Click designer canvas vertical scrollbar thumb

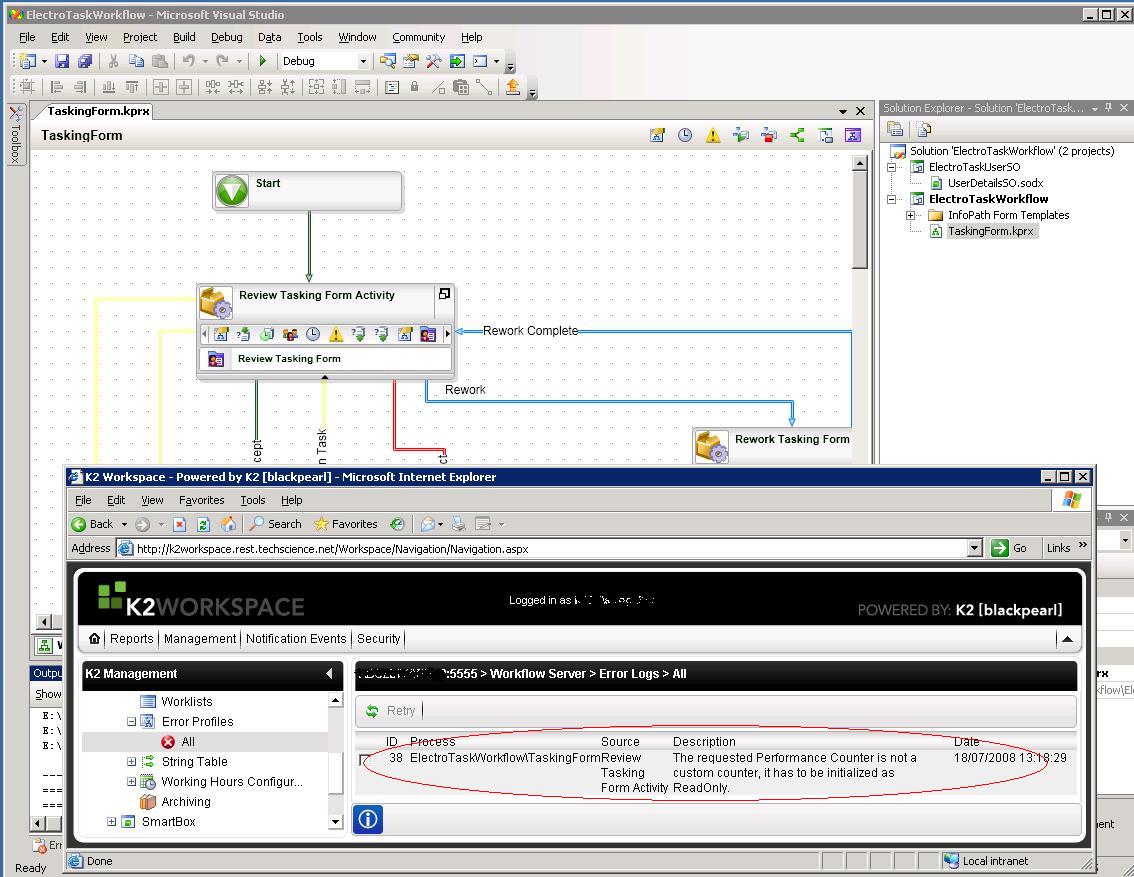[x=860, y=218]
